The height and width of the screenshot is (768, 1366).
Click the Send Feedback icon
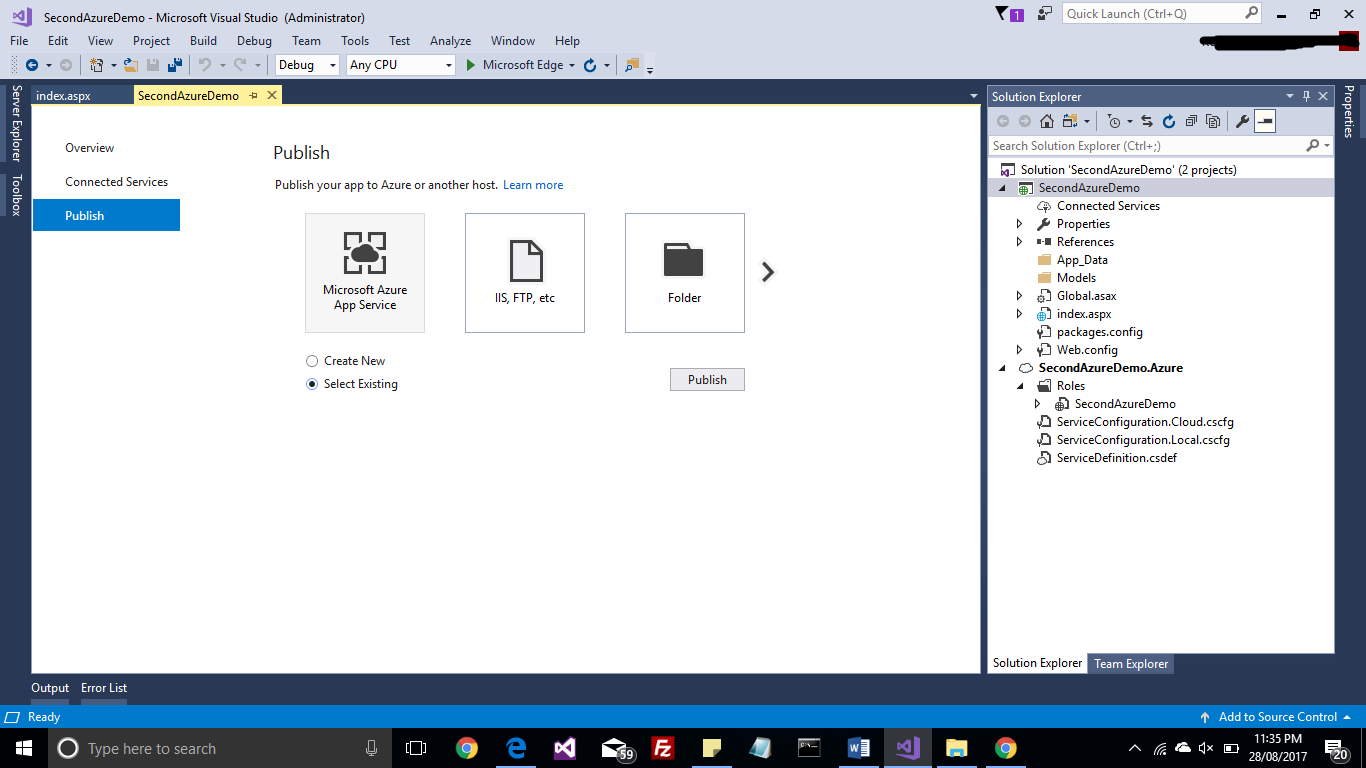click(1045, 14)
